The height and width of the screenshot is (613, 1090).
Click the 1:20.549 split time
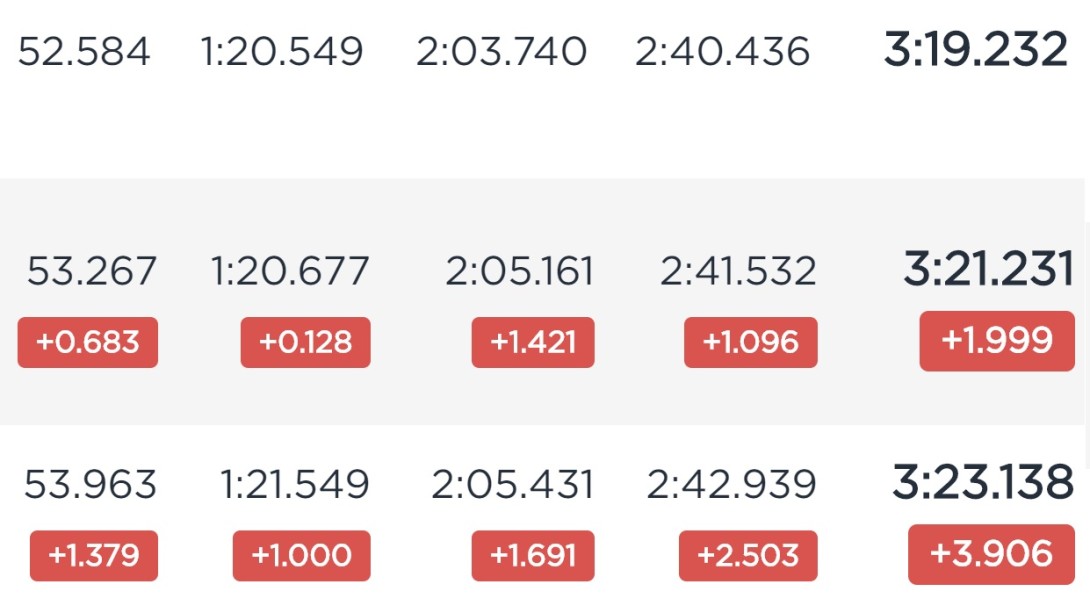coord(282,51)
